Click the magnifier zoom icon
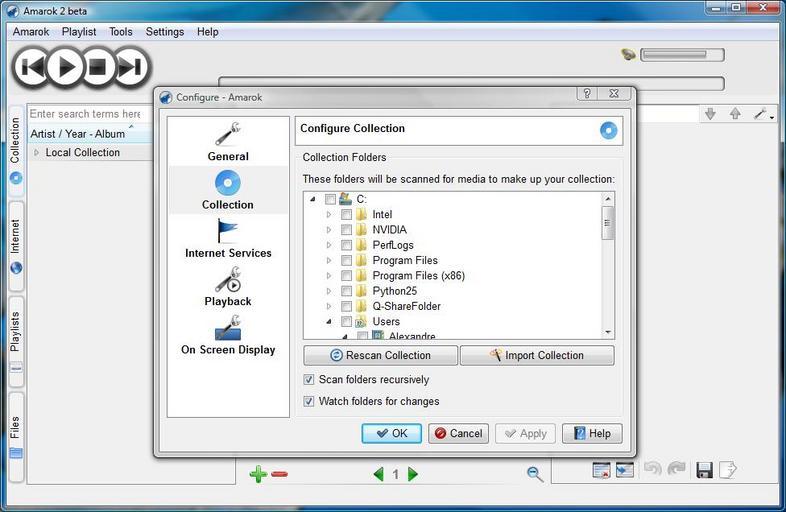The height and width of the screenshot is (512, 786). 535,474
